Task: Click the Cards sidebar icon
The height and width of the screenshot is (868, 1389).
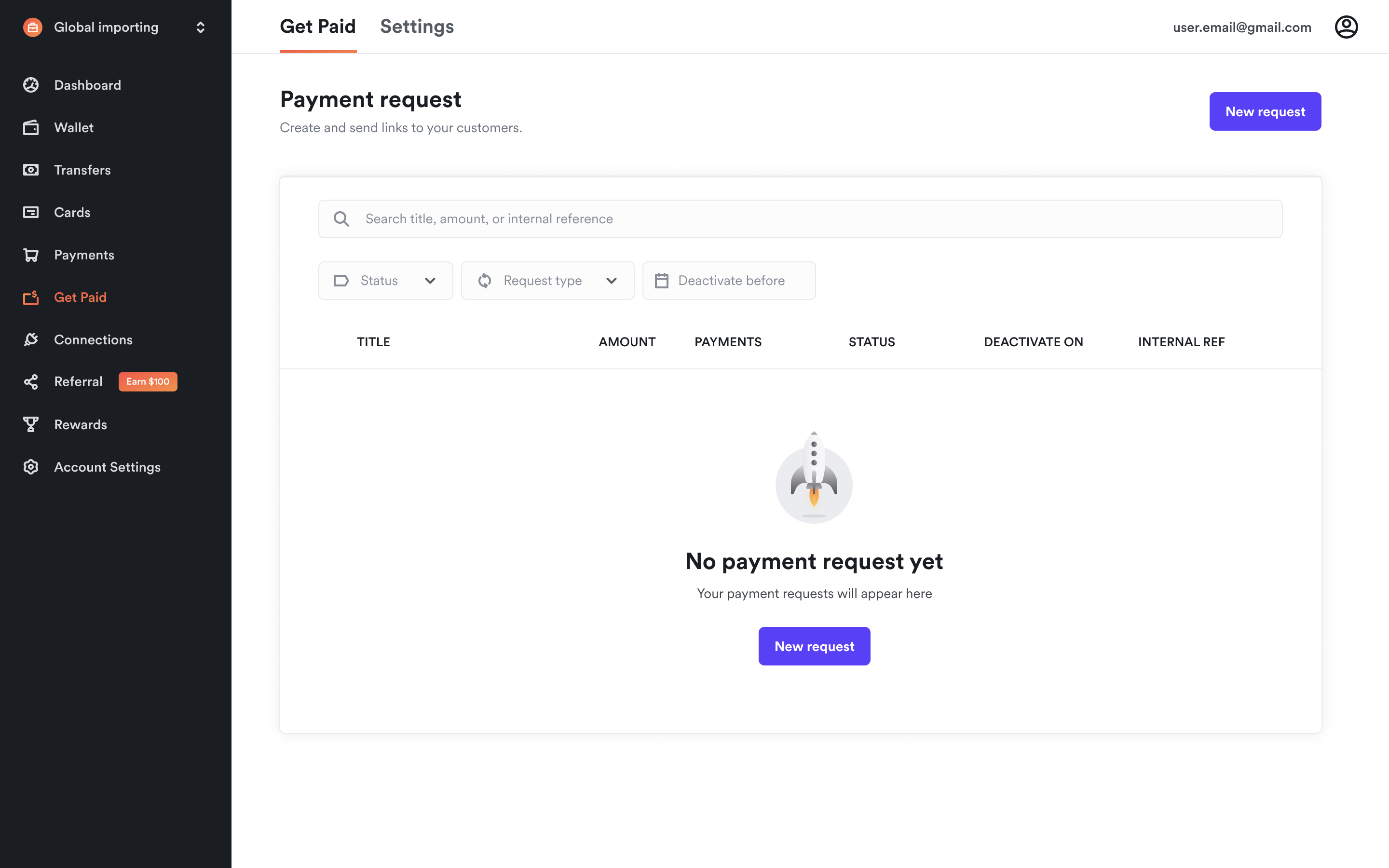Action: (x=31, y=212)
